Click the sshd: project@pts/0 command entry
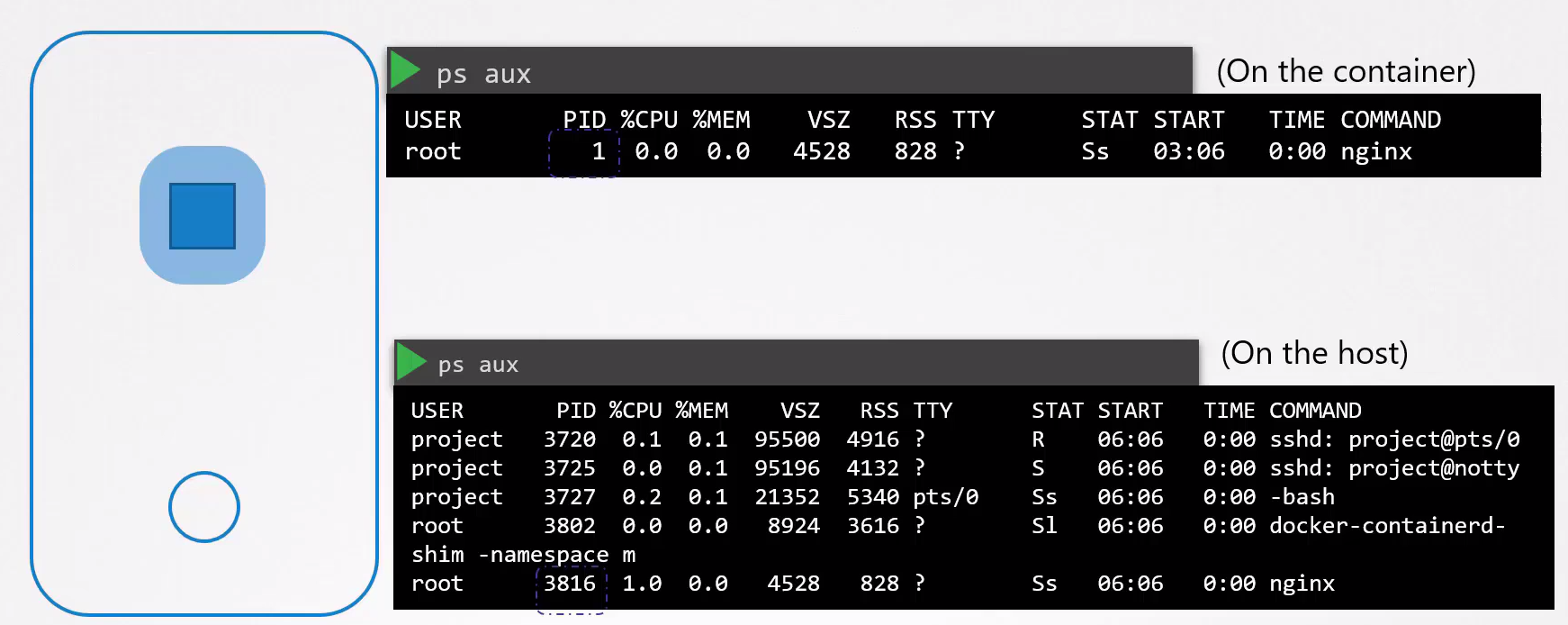This screenshot has width=1568, height=625. pyautogui.click(x=1393, y=439)
